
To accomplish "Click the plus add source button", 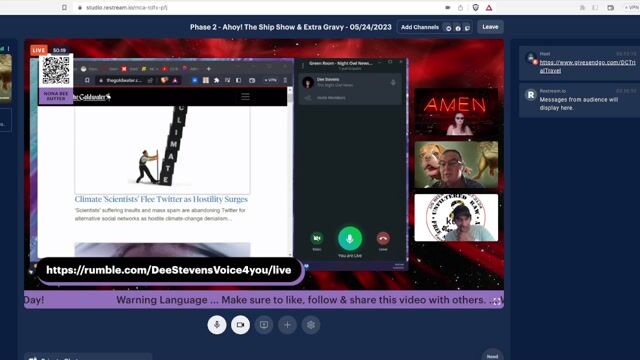I will coord(287,325).
